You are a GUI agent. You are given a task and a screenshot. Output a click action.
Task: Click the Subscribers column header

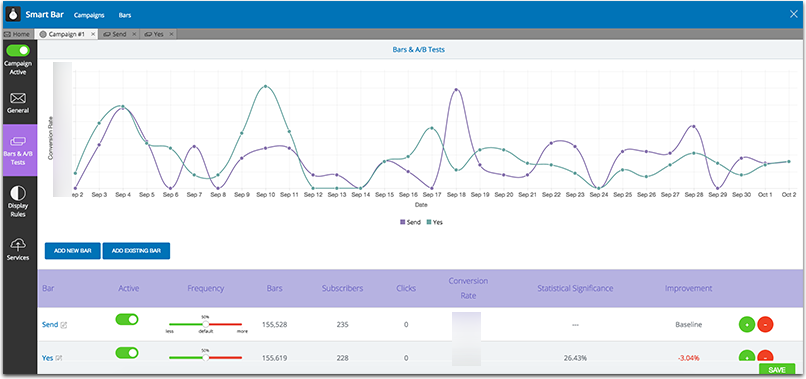pos(342,288)
